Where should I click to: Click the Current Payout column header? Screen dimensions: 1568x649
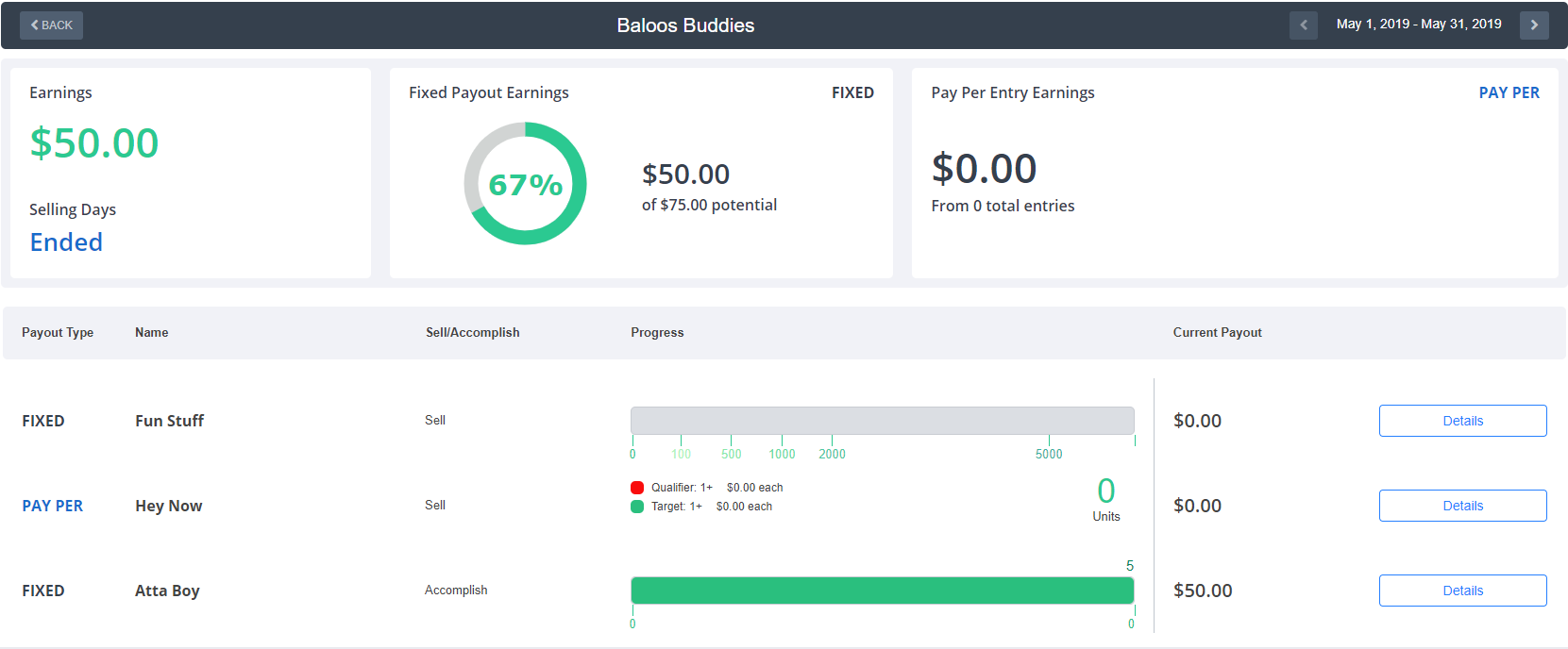(x=1217, y=332)
